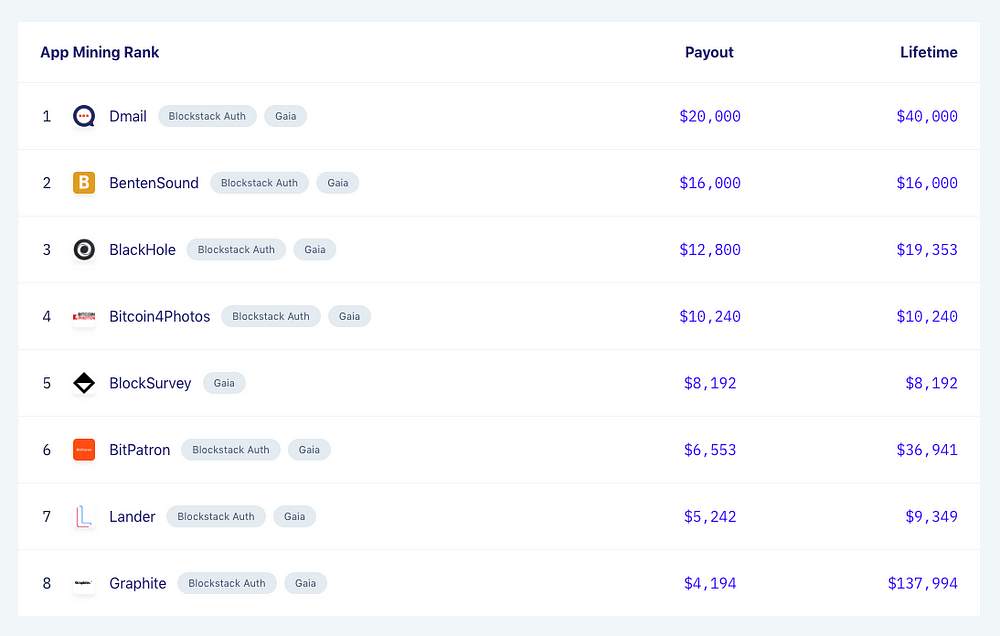1000x636 pixels.
Task: Open the Lander app name
Action: 132,517
